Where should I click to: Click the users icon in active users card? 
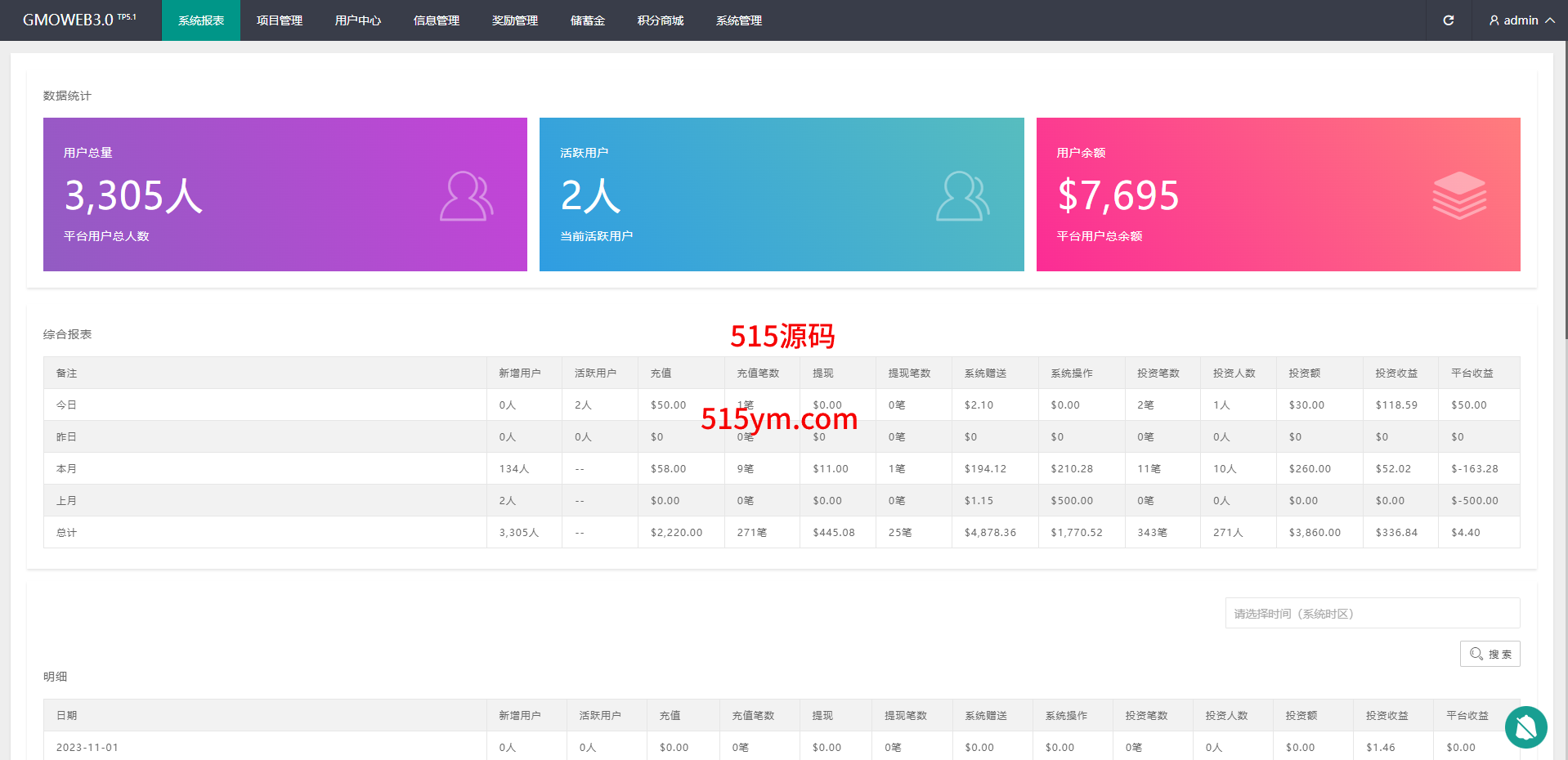coord(962,196)
